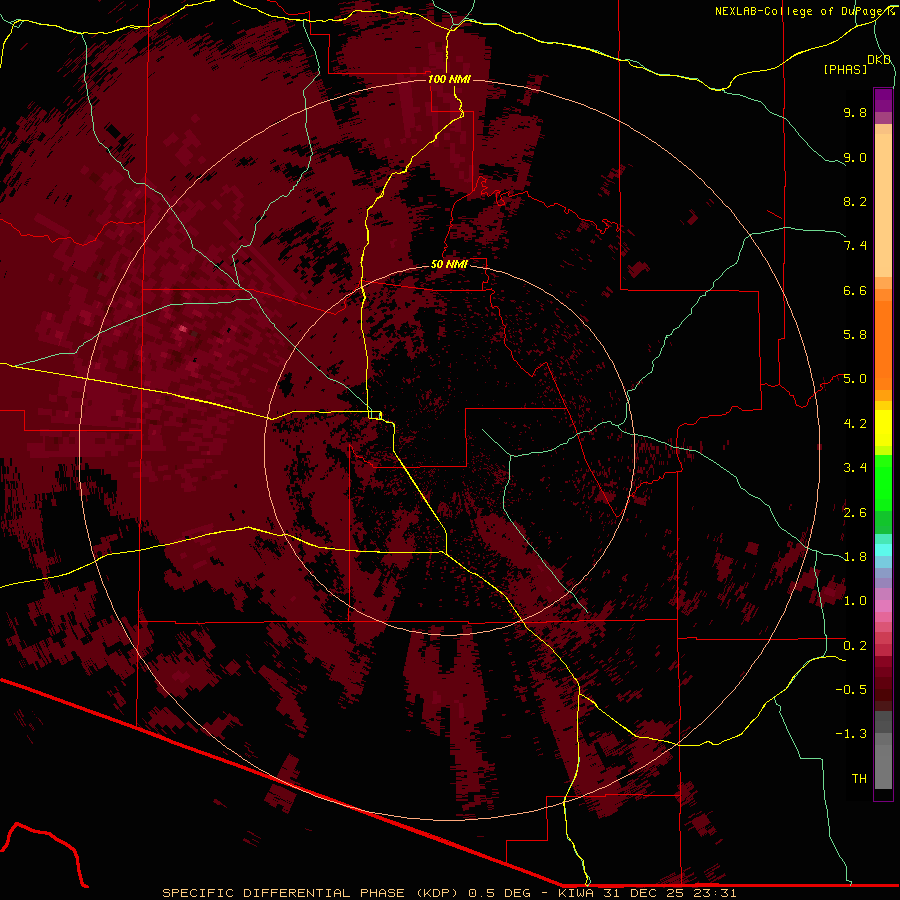
Task: Select the 0.2 legend value
Action: [x=855, y=646]
